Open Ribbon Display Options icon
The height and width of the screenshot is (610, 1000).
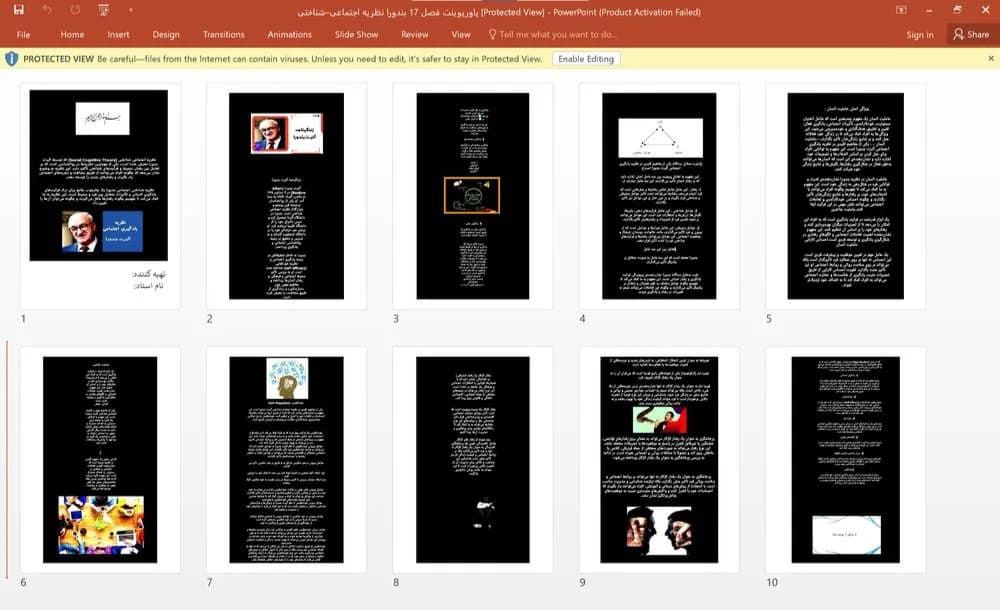tap(901, 10)
